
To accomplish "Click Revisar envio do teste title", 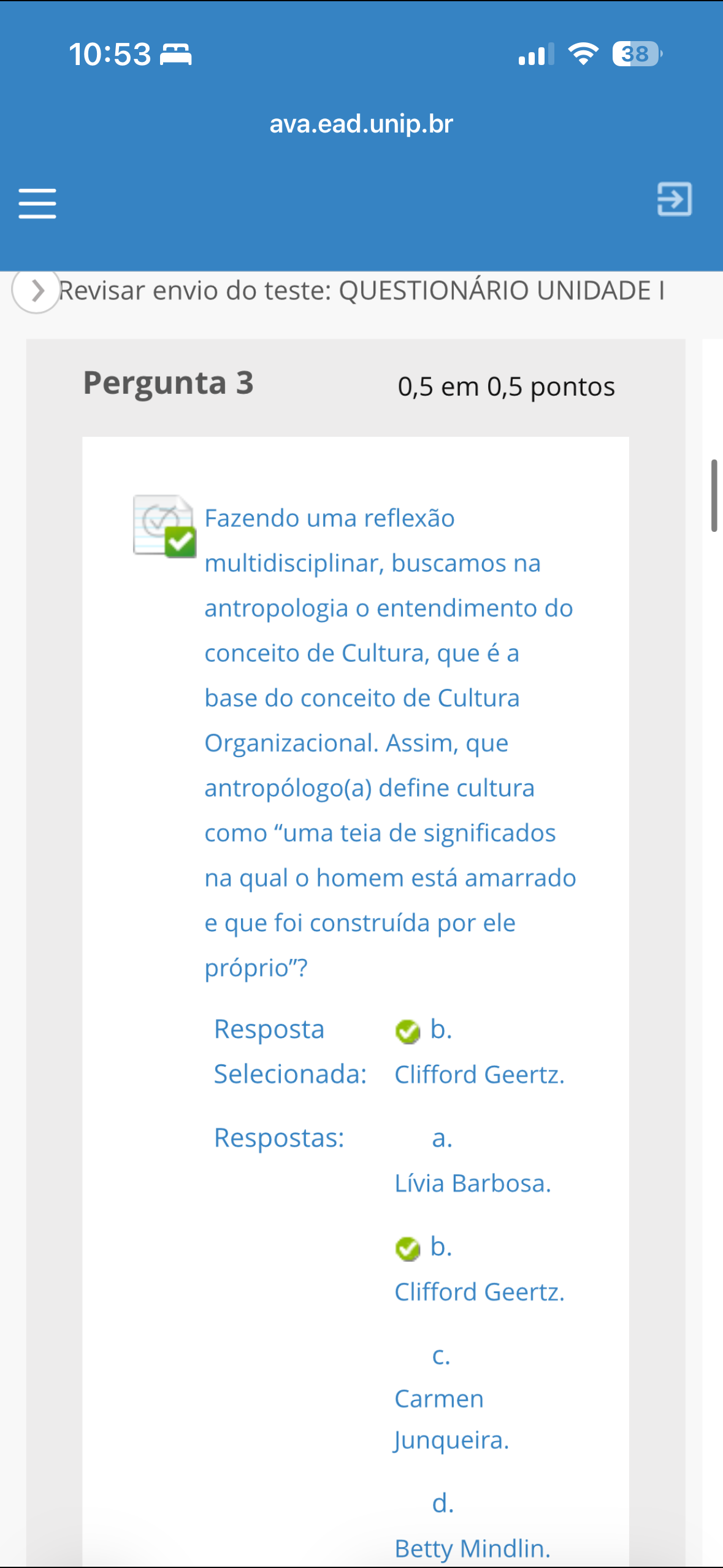I will click(x=361, y=291).
